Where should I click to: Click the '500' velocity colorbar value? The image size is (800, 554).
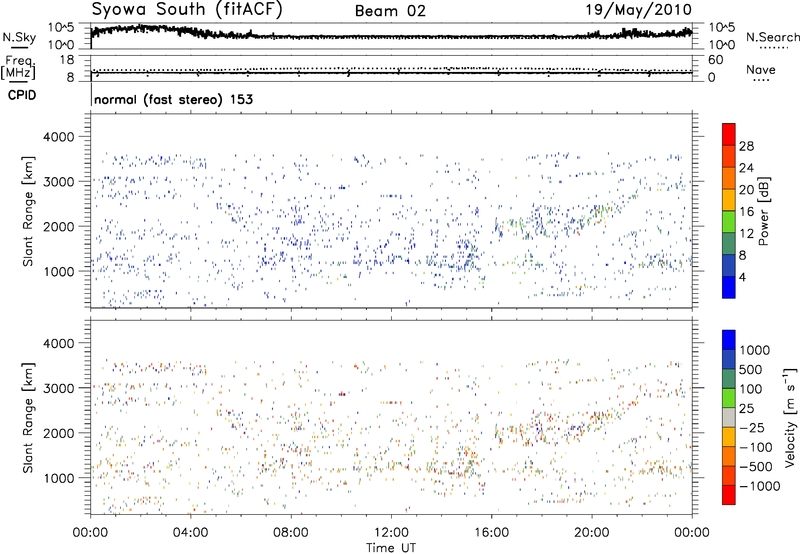click(751, 370)
